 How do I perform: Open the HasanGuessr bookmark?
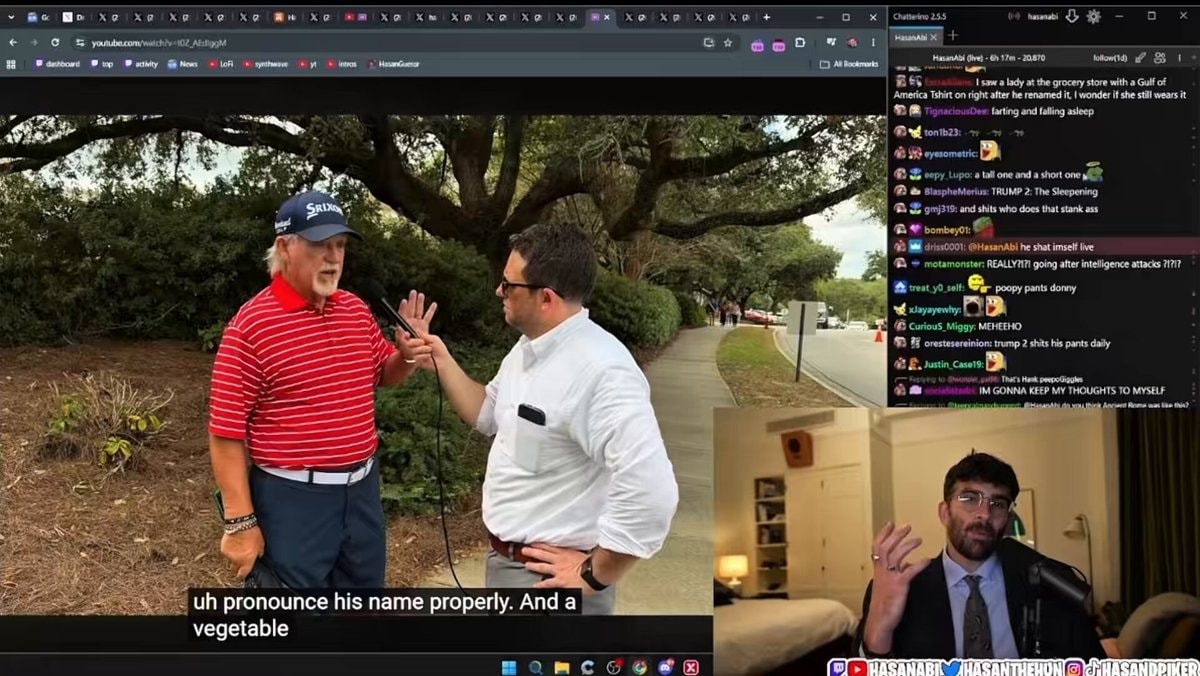393,64
